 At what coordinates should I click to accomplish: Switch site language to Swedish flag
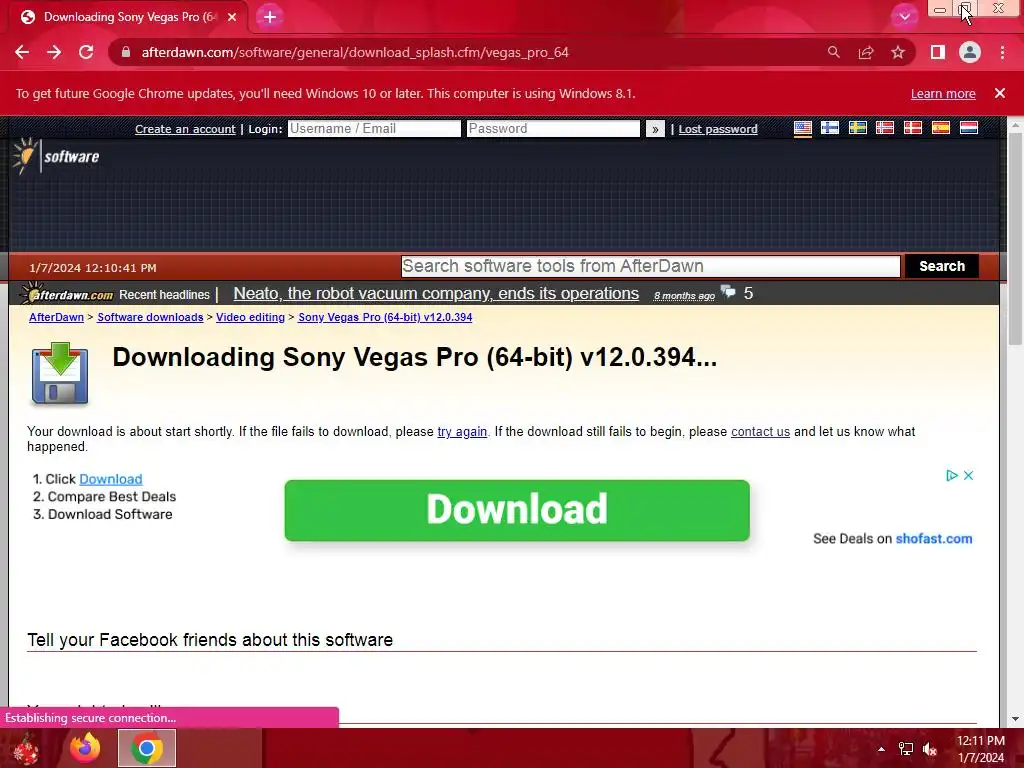pyautogui.click(x=857, y=128)
